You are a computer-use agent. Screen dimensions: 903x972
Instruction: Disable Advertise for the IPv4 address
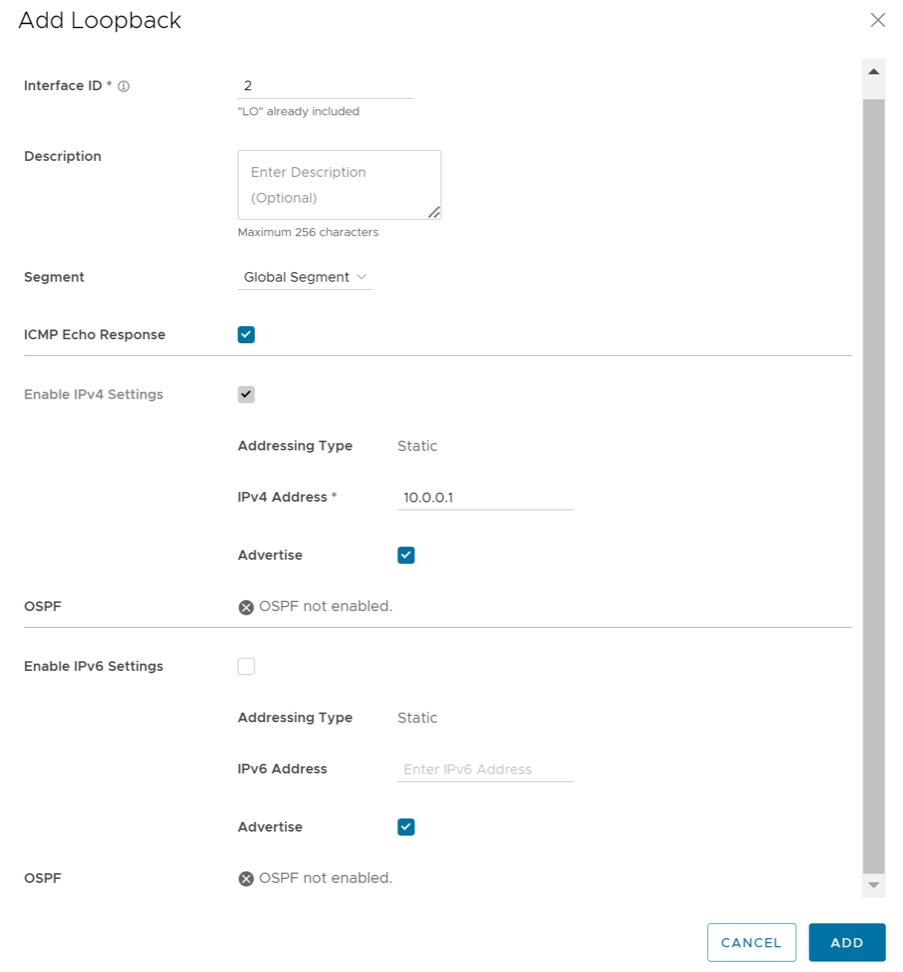(x=406, y=555)
